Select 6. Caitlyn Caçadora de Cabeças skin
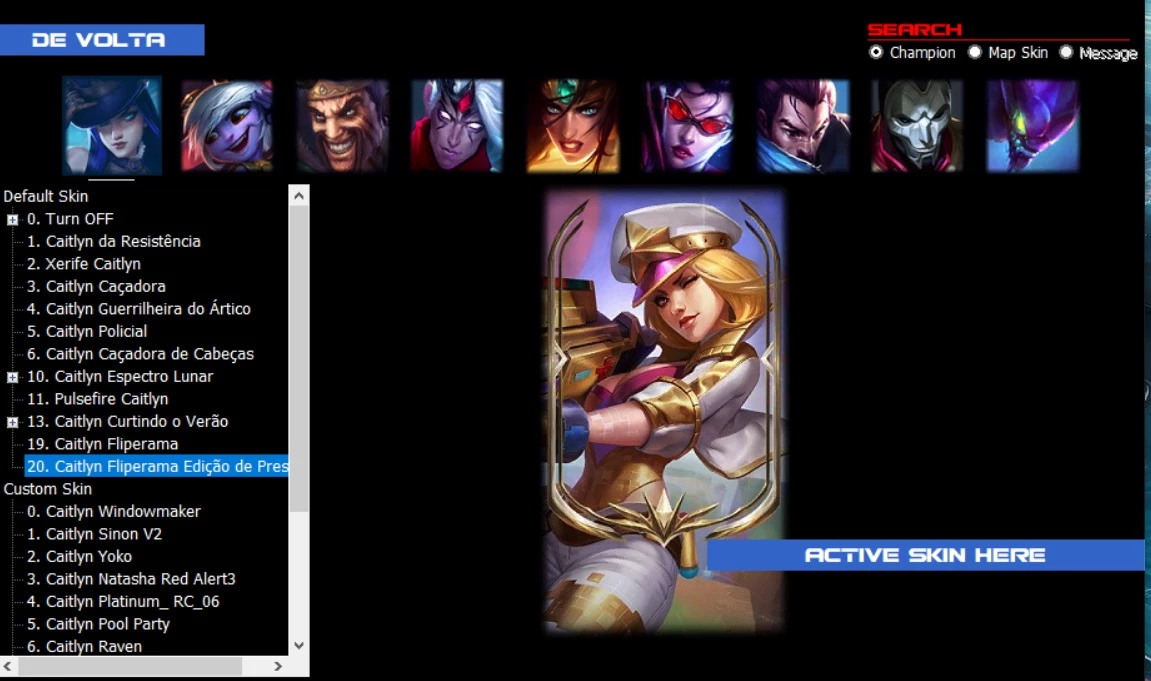The width and height of the screenshot is (1151, 681). [x=140, y=354]
